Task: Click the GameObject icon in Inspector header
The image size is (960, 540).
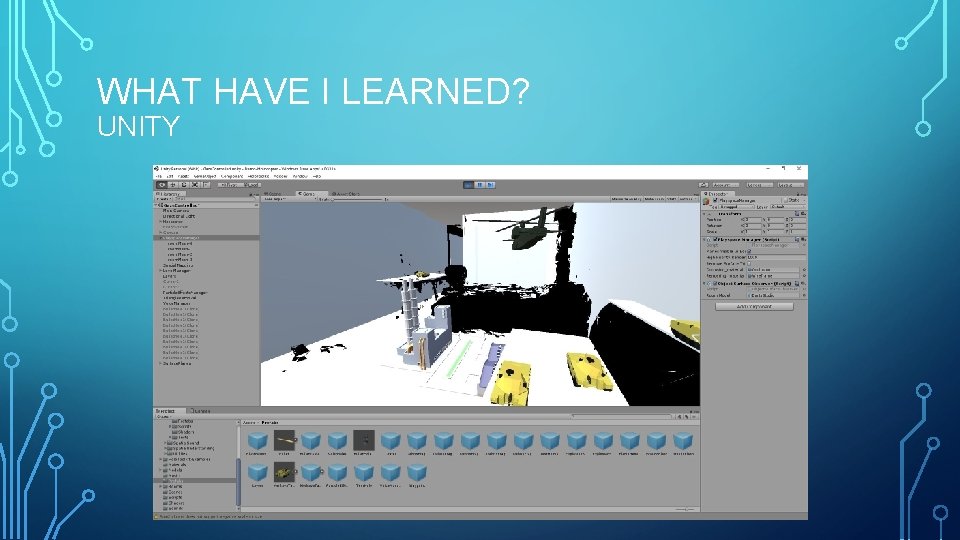Action: [x=706, y=201]
